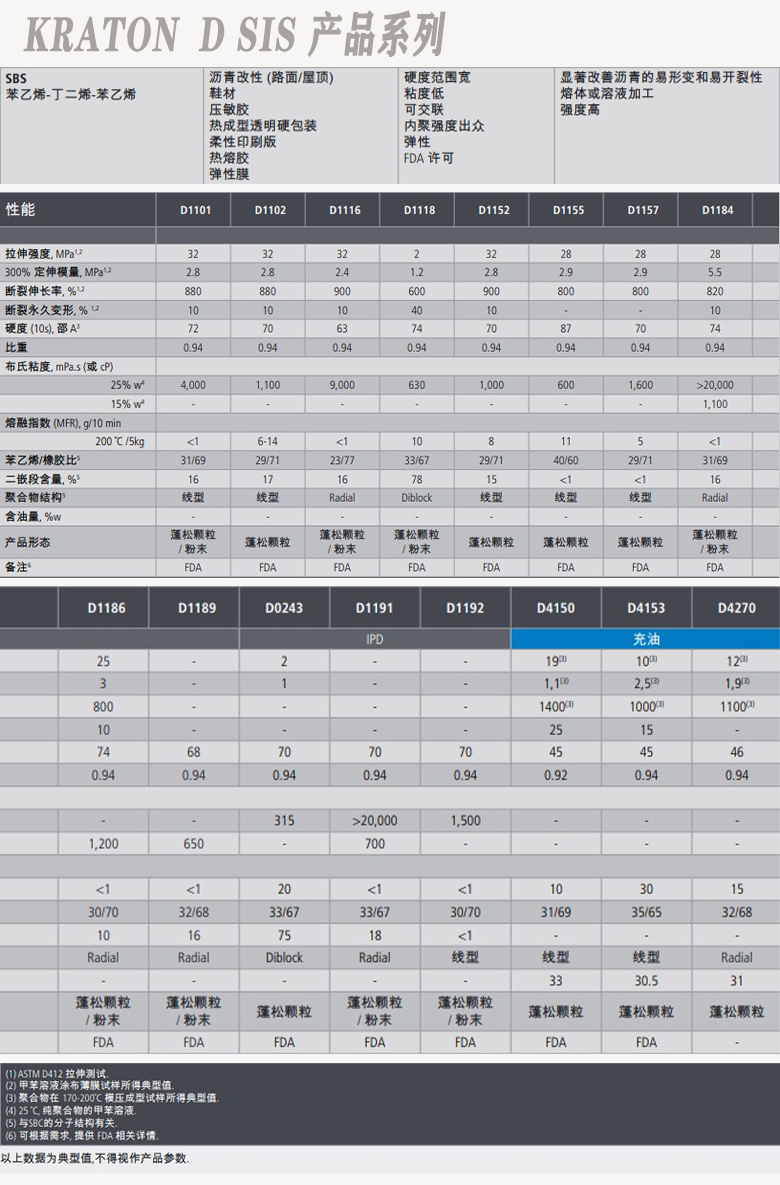The width and height of the screenshot is (780, 1185).
Task: Click the FDA 许可 text
Action: coord(429,158)
